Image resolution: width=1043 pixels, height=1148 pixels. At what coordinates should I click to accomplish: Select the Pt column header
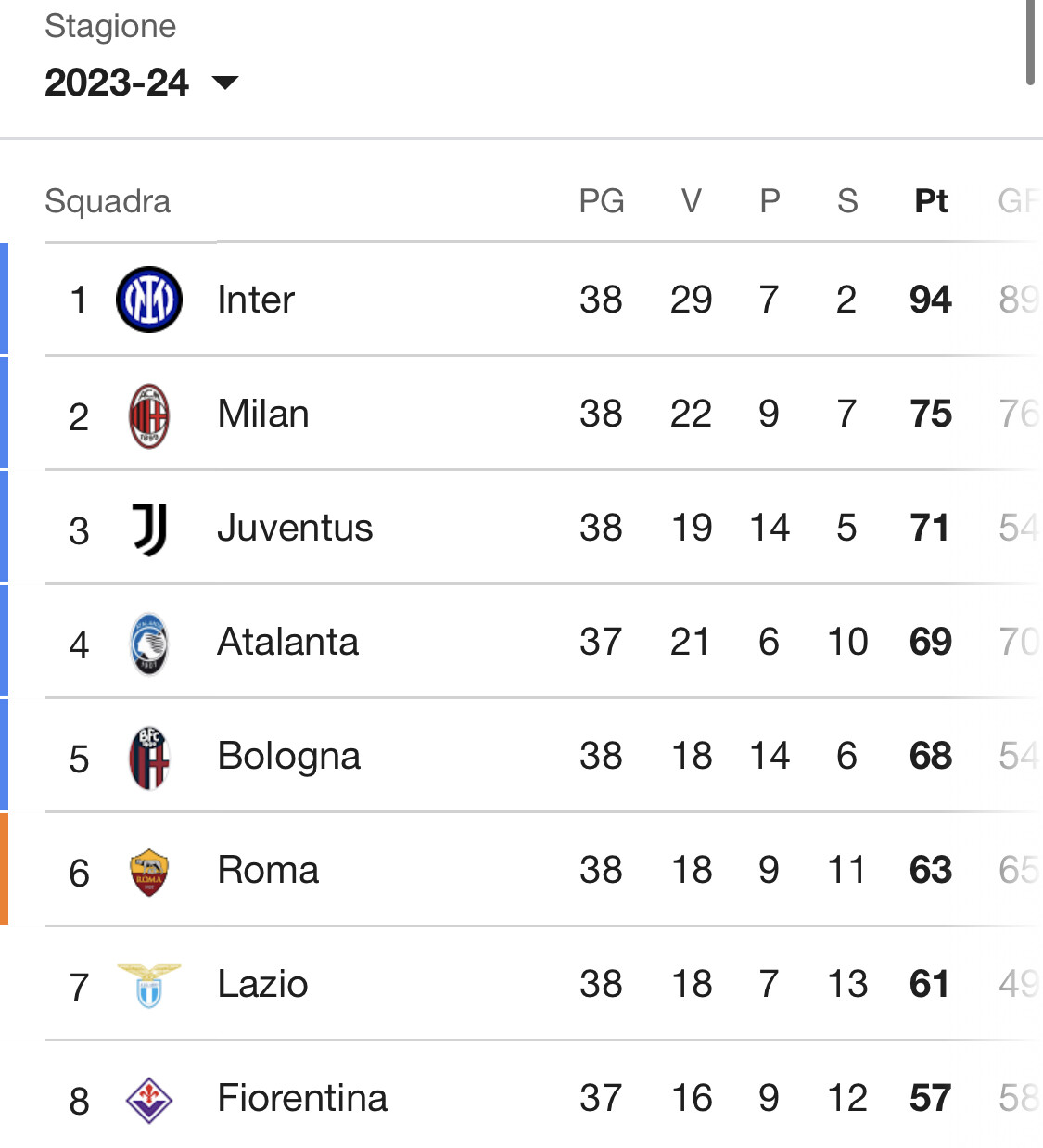point(931,201)
